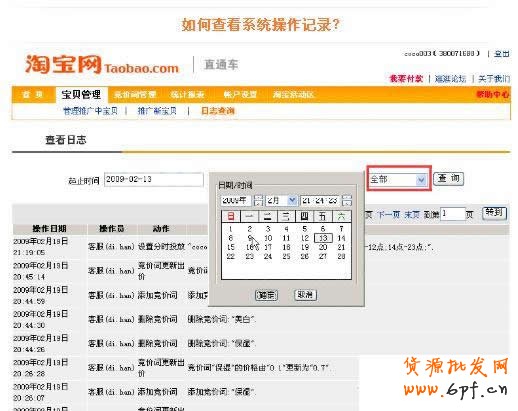The image size is (518, 411).
Task: Click the time field showing 21:24:23
Action: (x=321, y=200)
